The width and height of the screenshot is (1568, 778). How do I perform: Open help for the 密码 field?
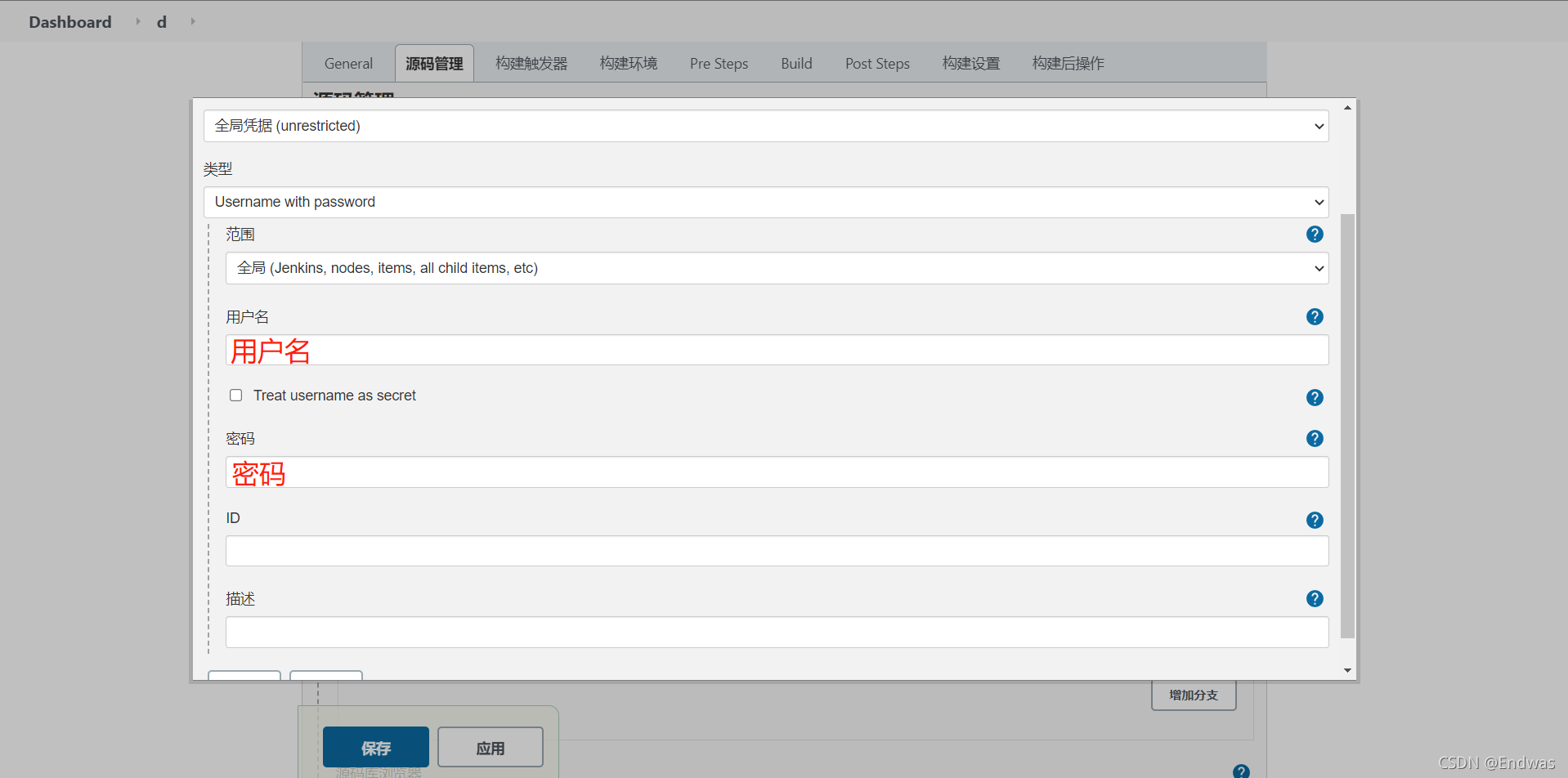click(1315, 439)
